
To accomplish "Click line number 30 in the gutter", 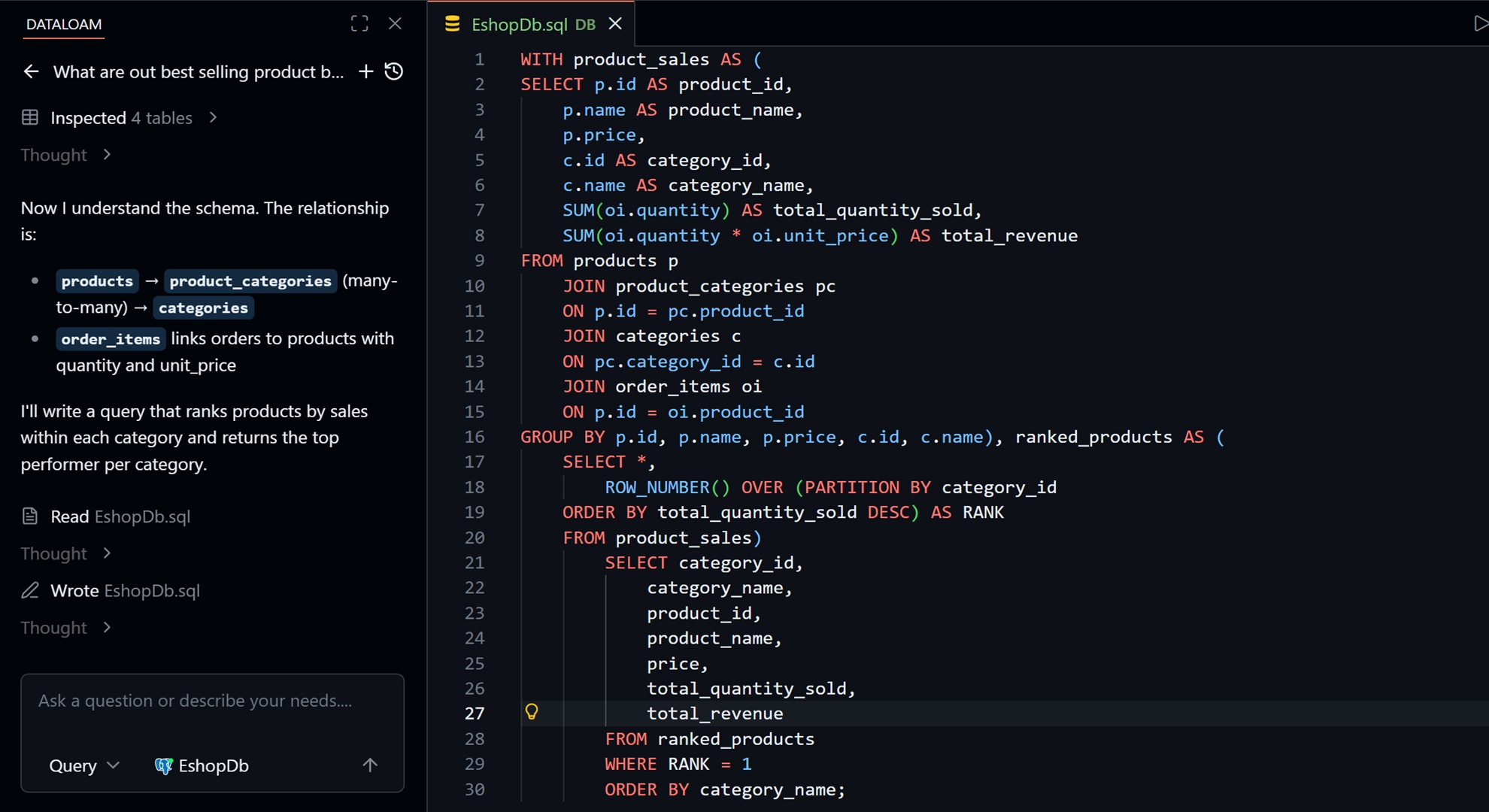I will (x=474, y=789).
